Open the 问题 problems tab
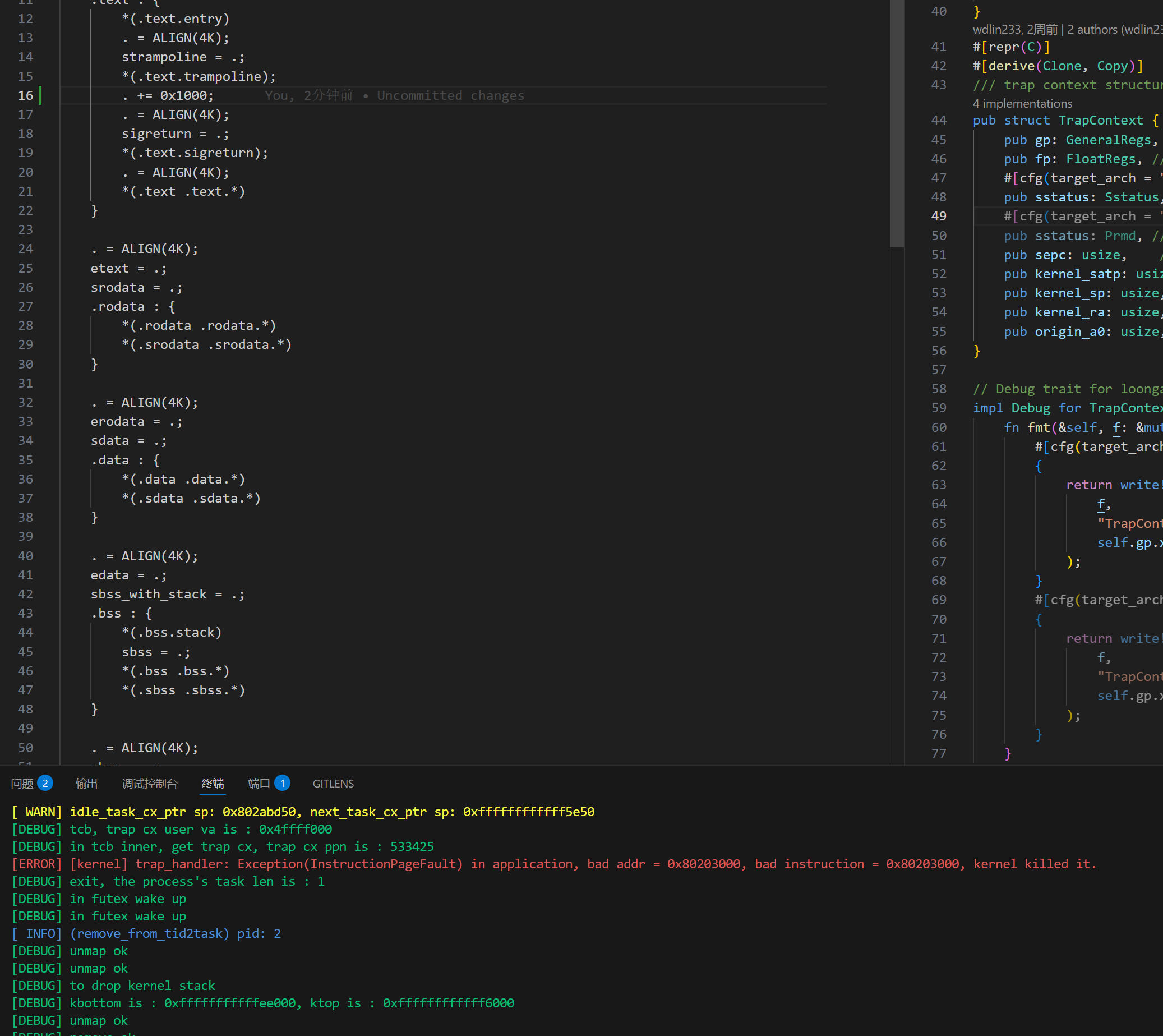This screenshot has width=1163, height=1036. pyautogui.click(x=22, y=784)
